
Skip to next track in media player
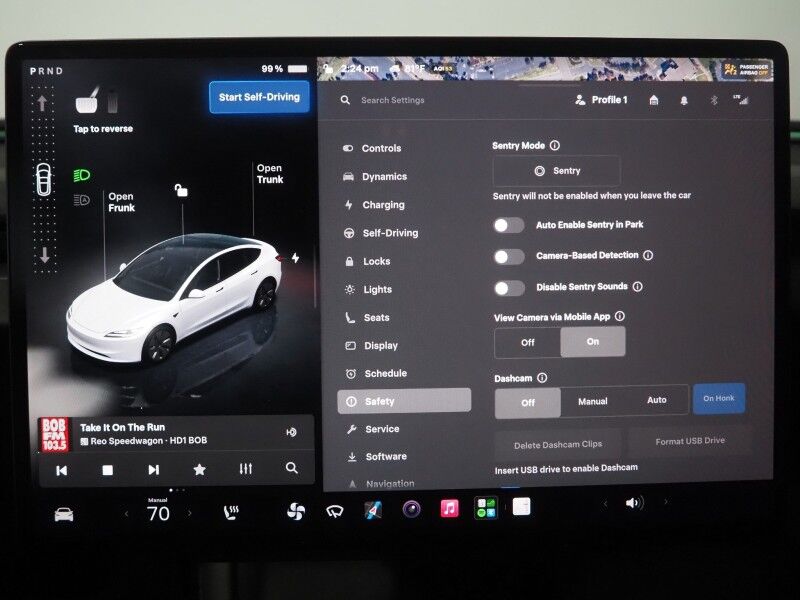coord(154,469)
